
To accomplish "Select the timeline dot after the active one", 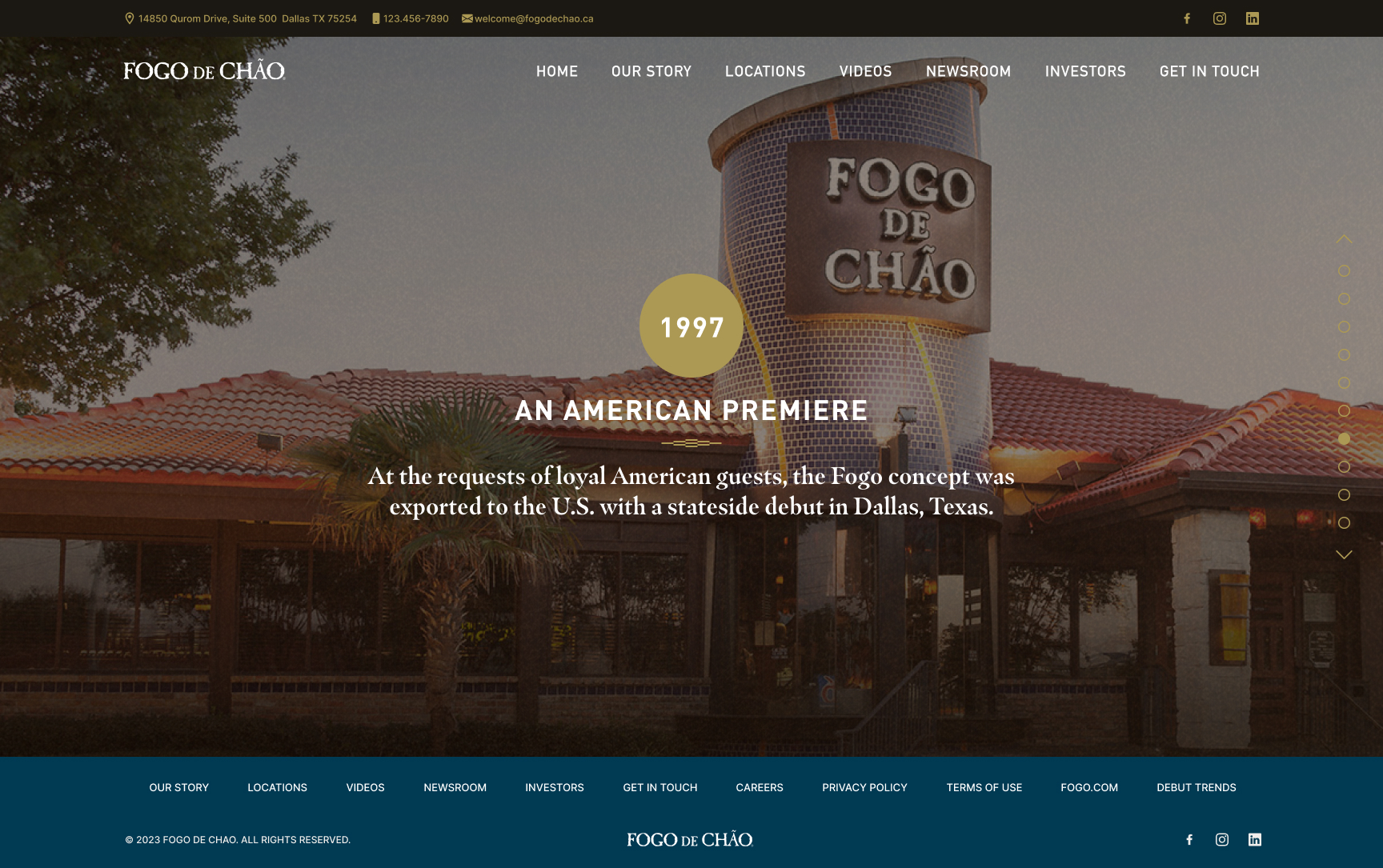I will [1344, 466].
